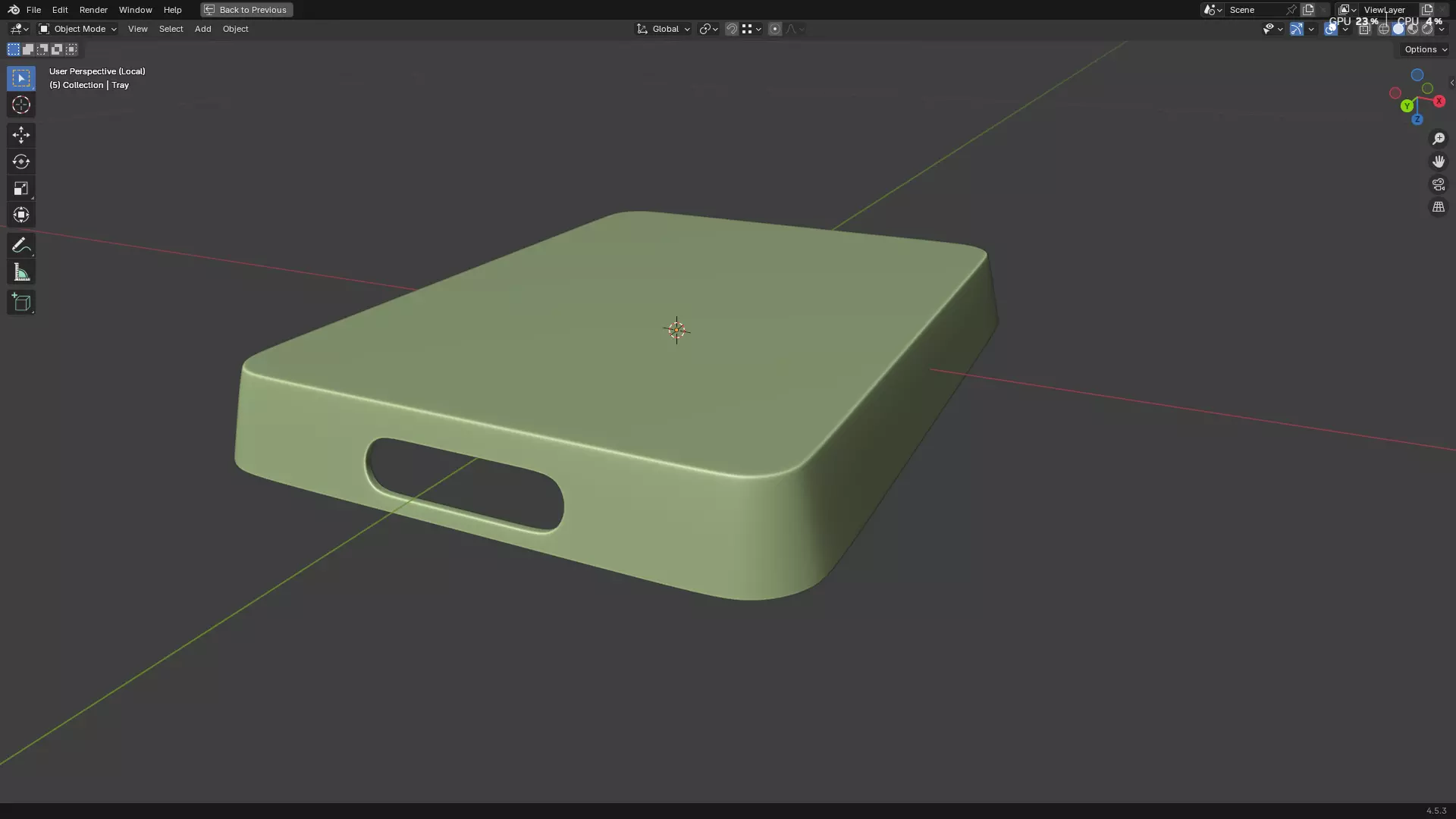Select the Rotate tool
1456x819 pixels.
(x=21, y=162)
